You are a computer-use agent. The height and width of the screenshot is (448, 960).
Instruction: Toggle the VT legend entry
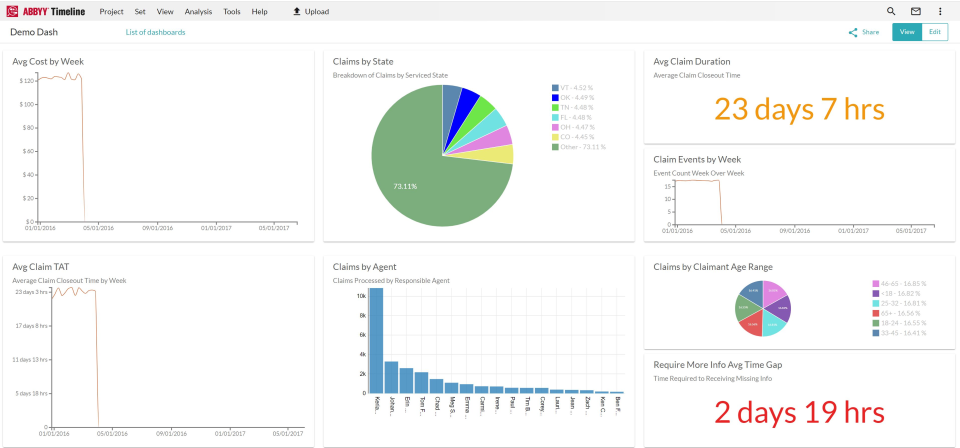(574, 88)
